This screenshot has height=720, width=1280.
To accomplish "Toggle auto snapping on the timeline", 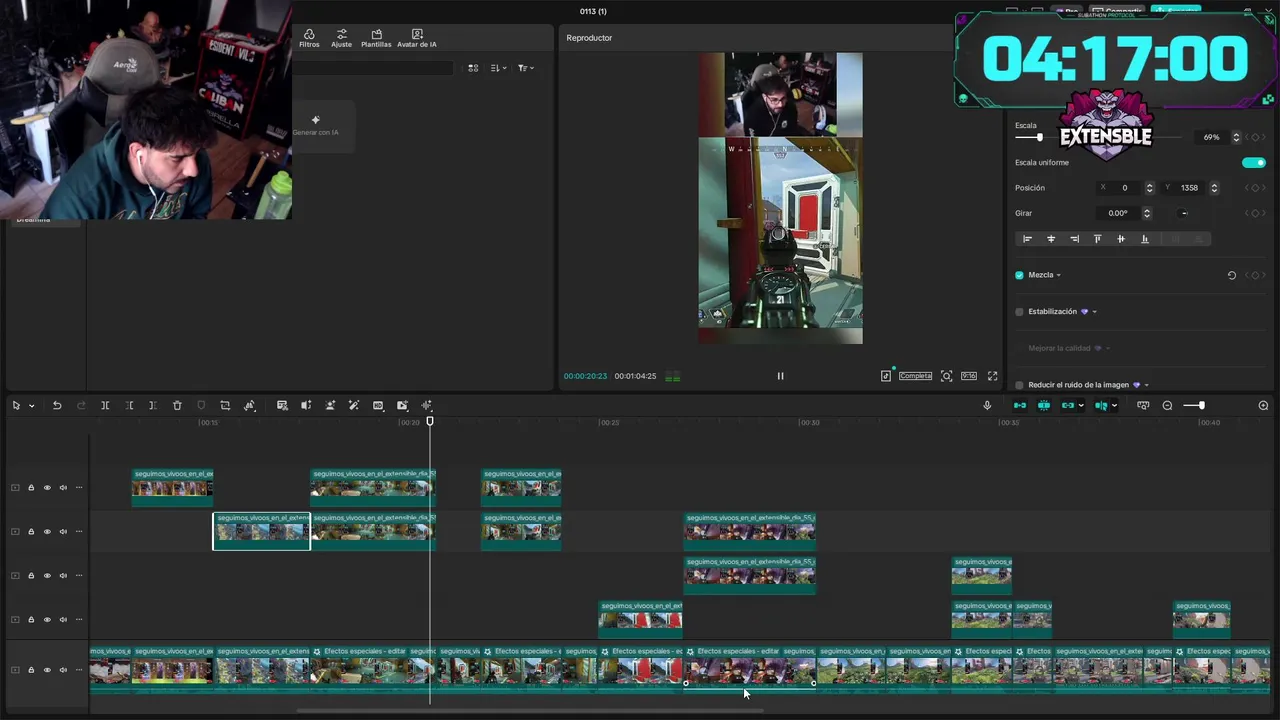I will (x=1044, y=405).
